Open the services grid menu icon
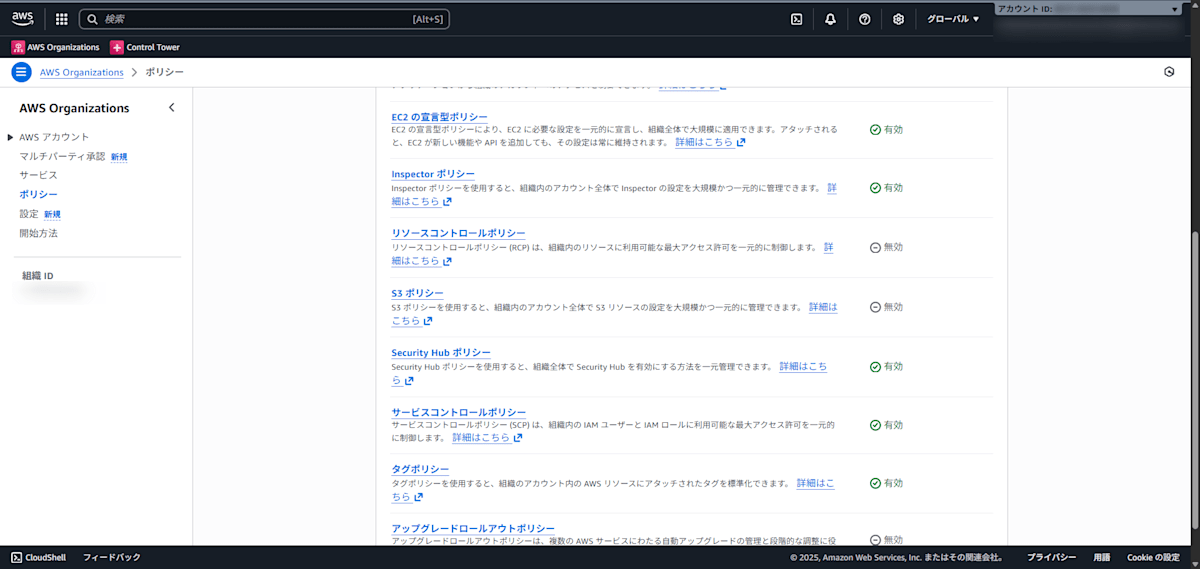1200x569 pixels. tap(62, 19)
